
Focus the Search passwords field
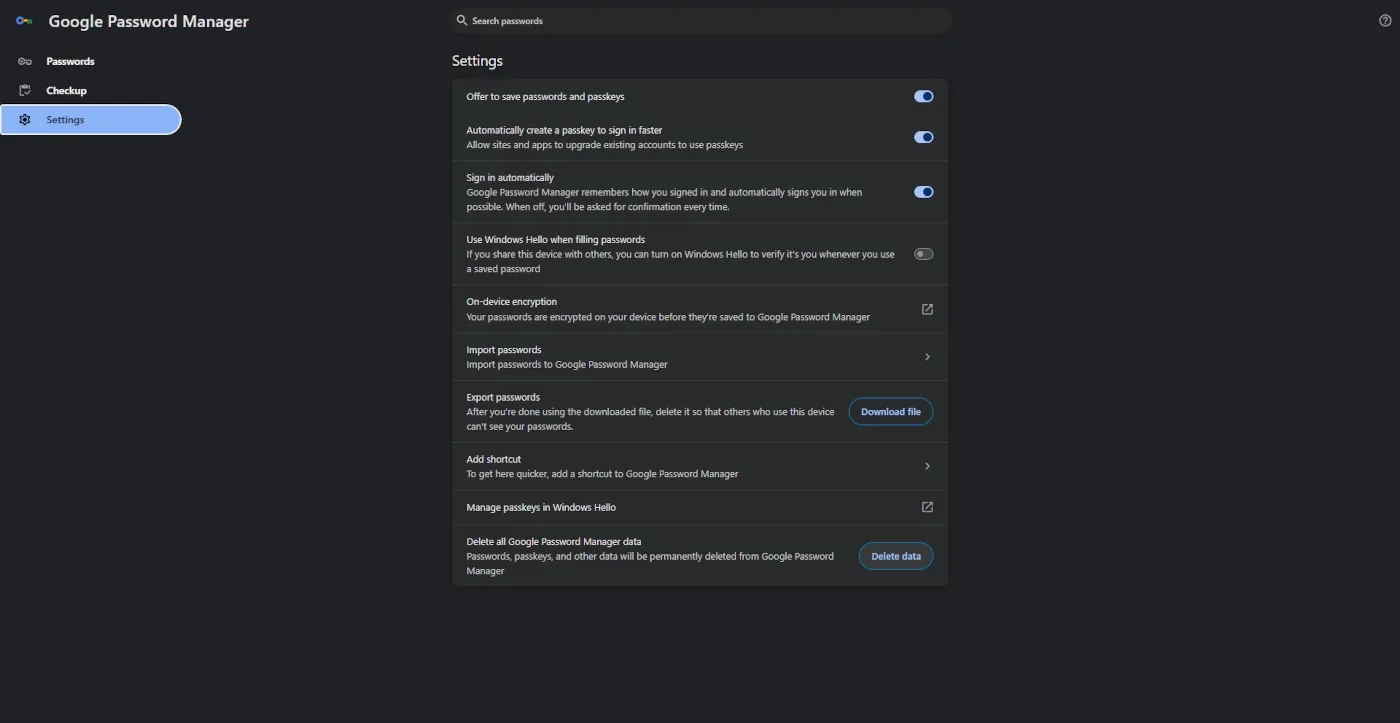700,21
